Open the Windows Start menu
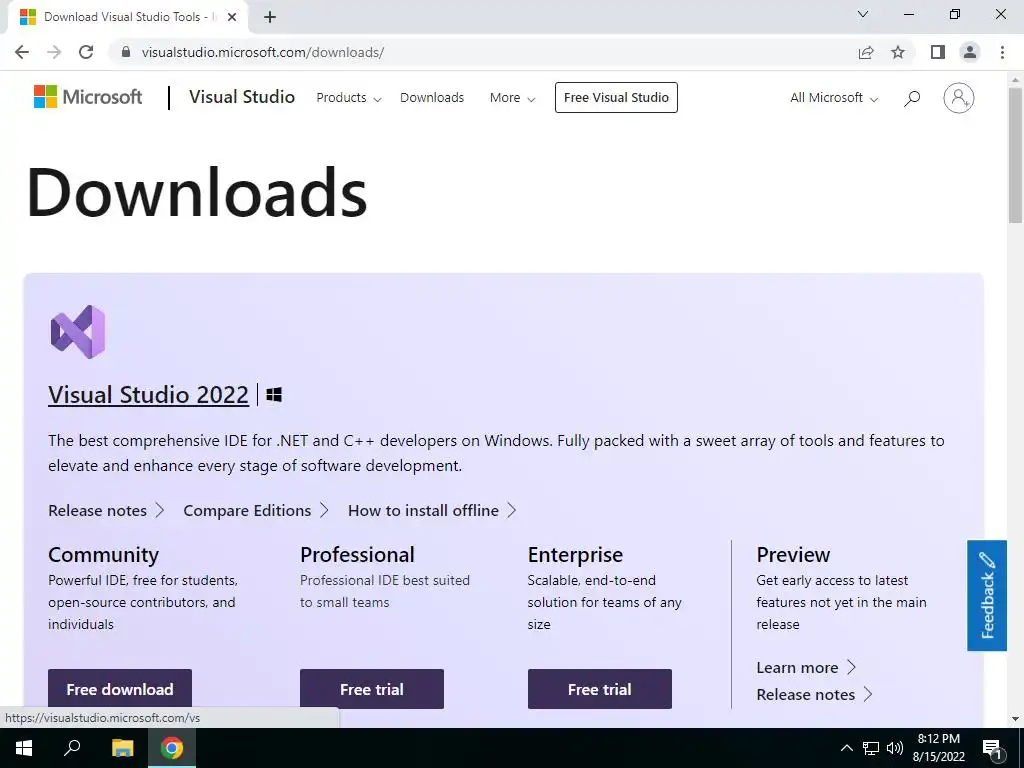Viewport: 1024px width, 768px height. (24, 748)
